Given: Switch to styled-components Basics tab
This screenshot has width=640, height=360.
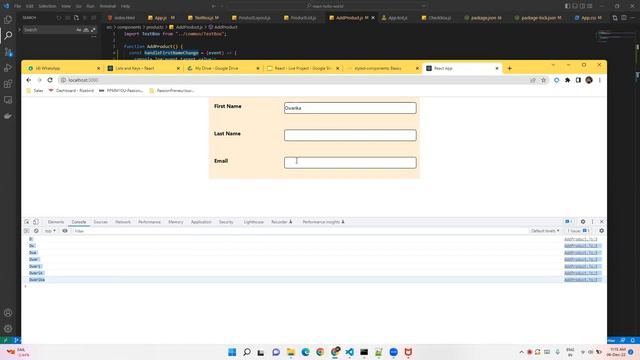Looking at the screenshot, I should (x=382, y=68).
